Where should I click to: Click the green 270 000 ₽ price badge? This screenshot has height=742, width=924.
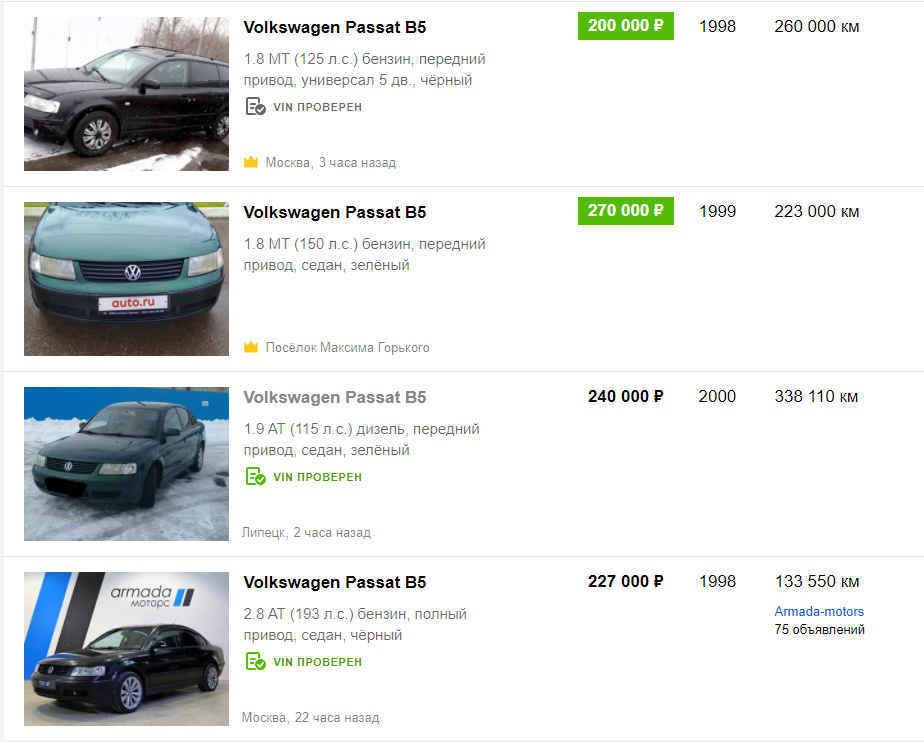click(x=626, y=211)
